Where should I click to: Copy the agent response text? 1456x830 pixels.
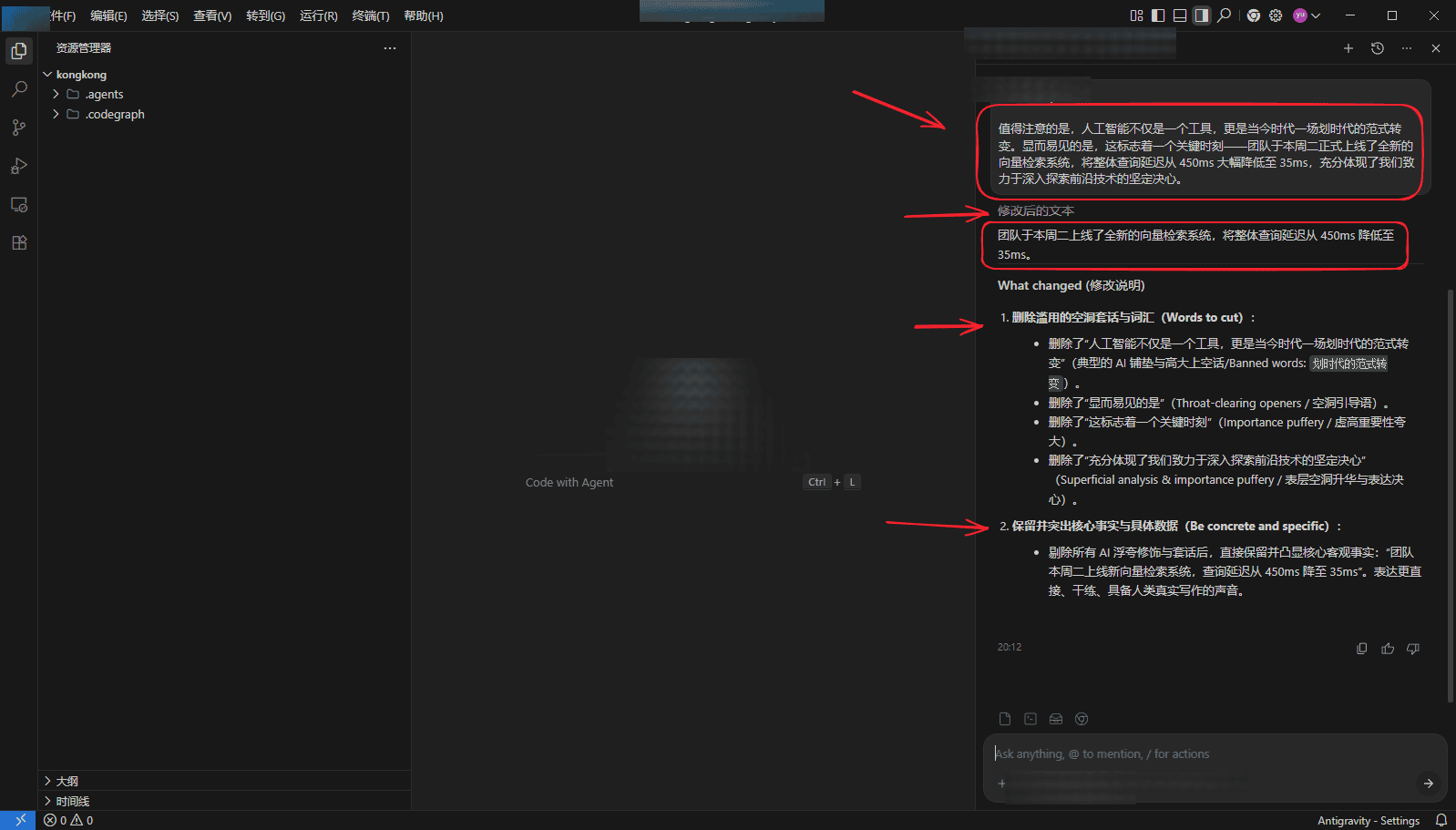click(x=1361, y=649)
